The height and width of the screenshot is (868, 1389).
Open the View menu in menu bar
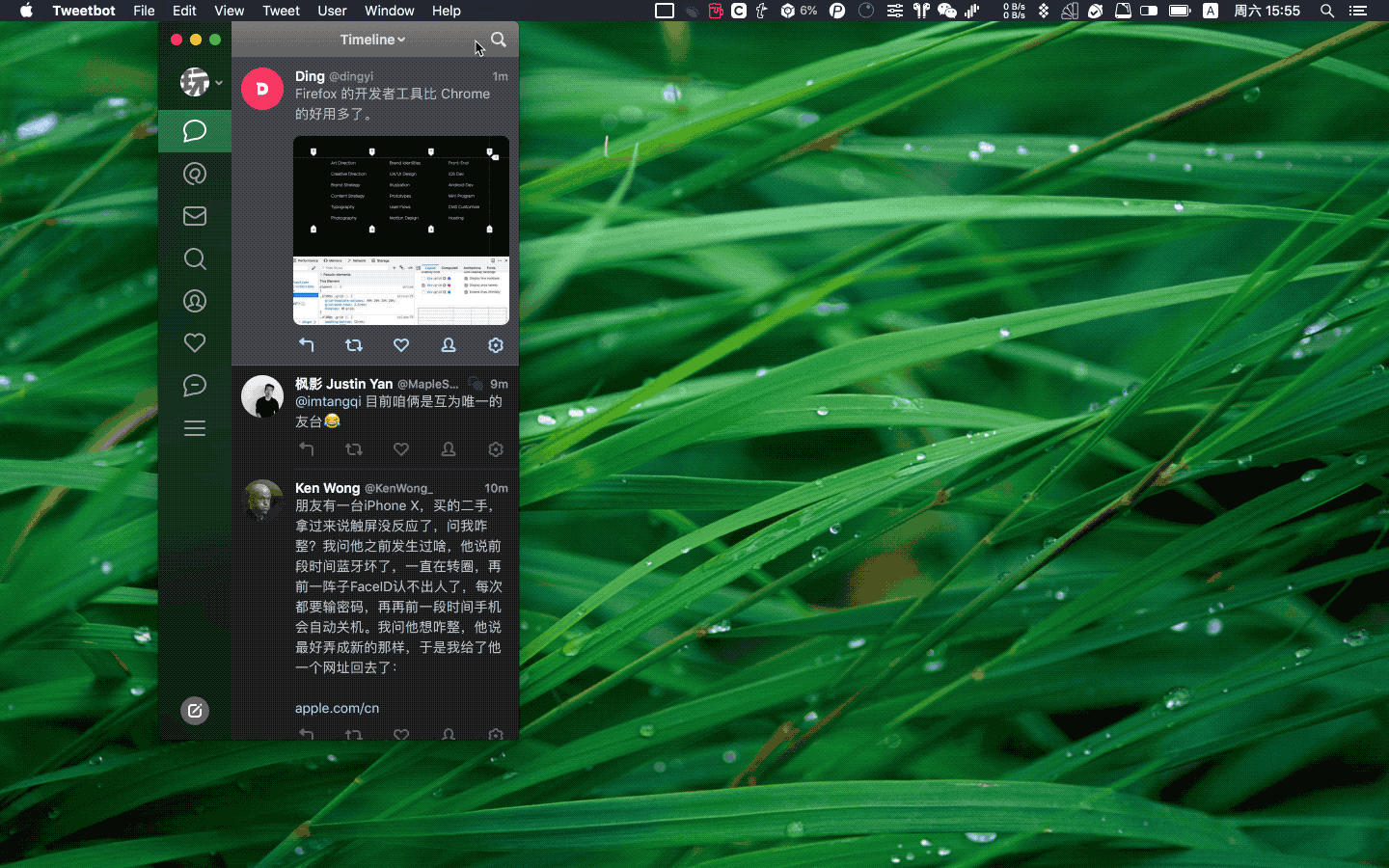(229, 11)
